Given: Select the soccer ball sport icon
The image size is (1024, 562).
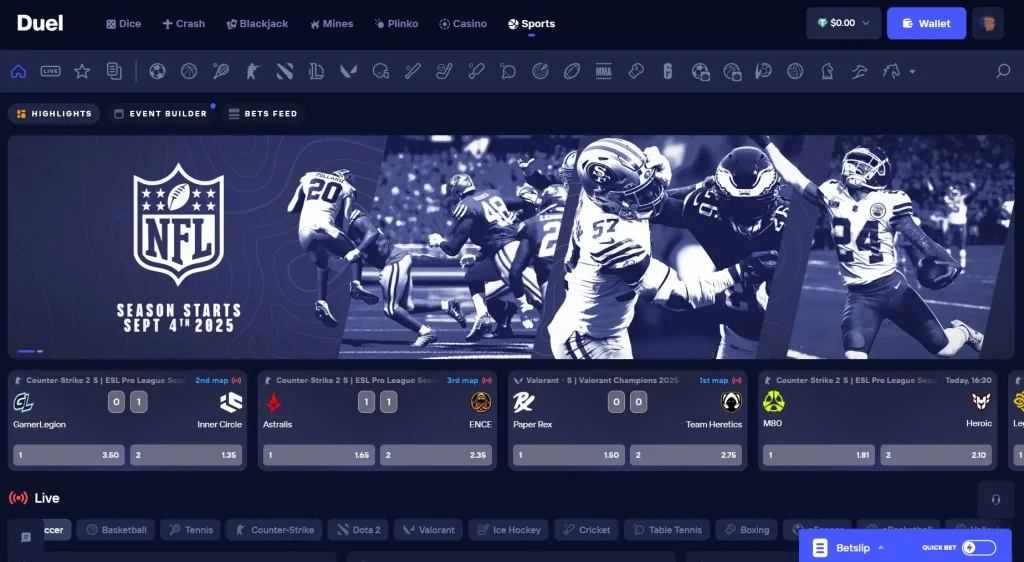Looking at the screenshot, I should [157, 71].
